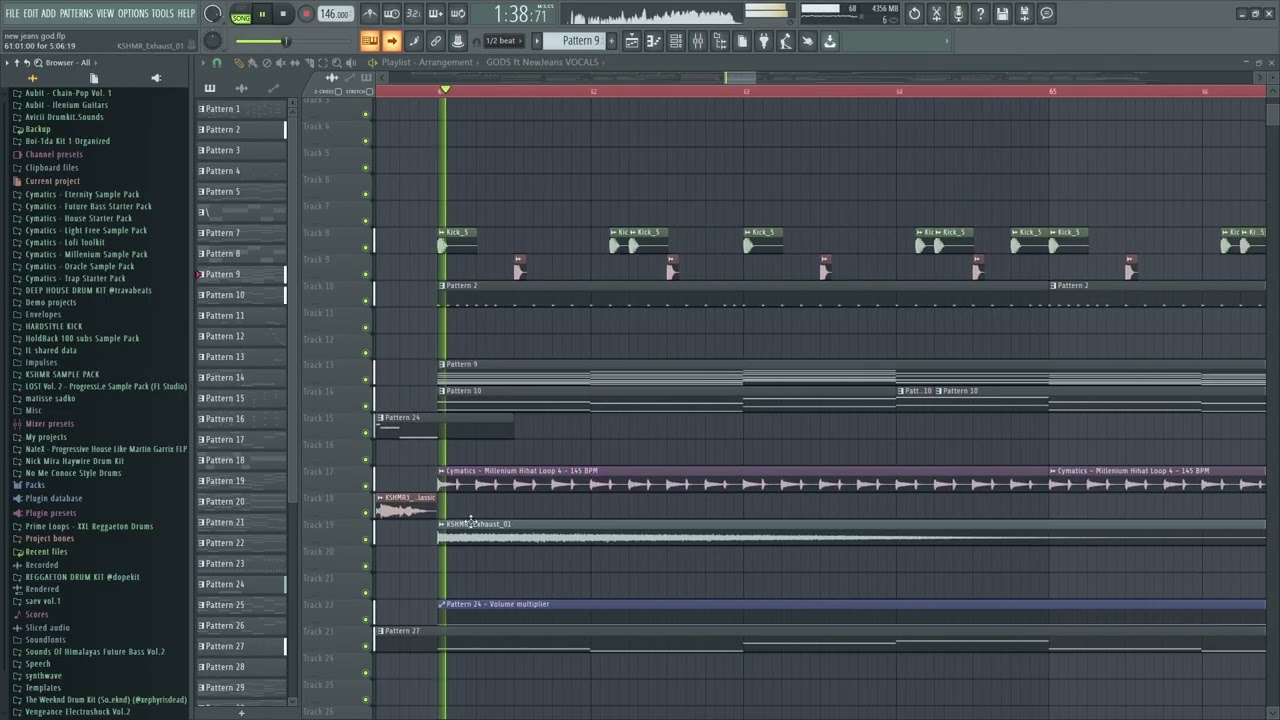Image resolution: width=1280 pixels, height=720 pixels.
Task: Open the audio editor scissors icon
Action: [x=936, y=14]
